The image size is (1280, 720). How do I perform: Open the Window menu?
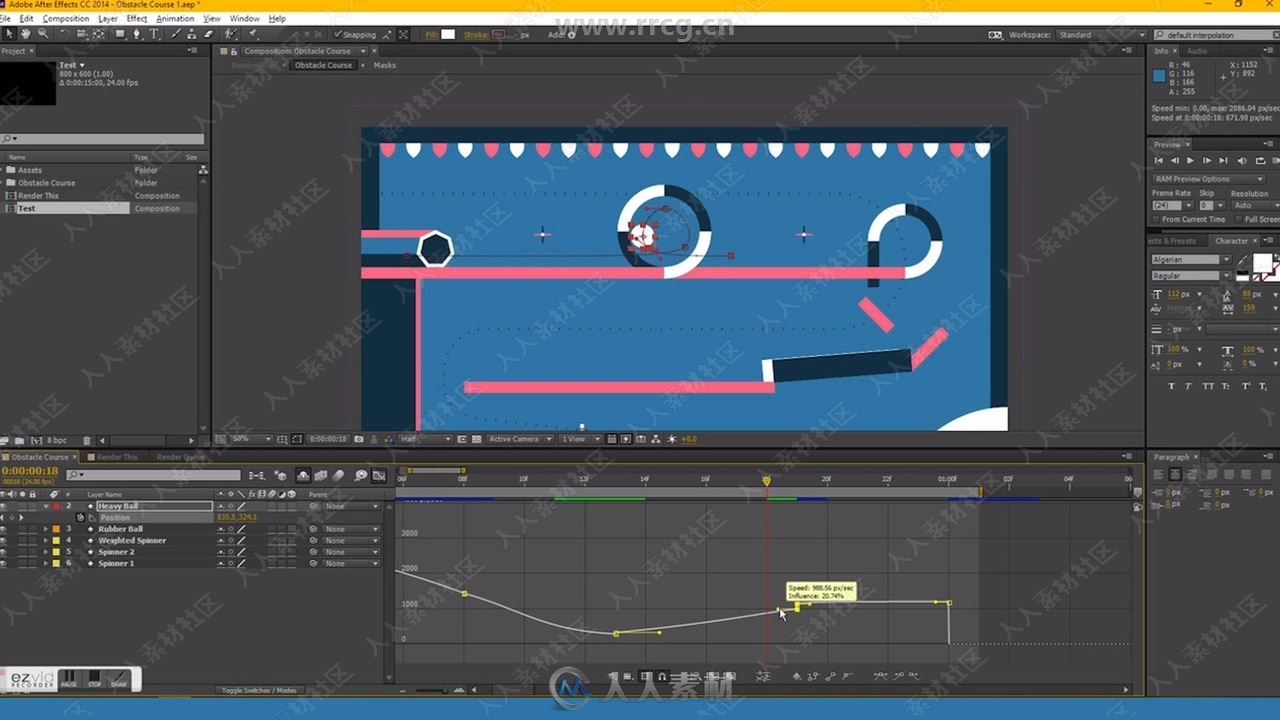pyautogui.click(x=244, y=18)
